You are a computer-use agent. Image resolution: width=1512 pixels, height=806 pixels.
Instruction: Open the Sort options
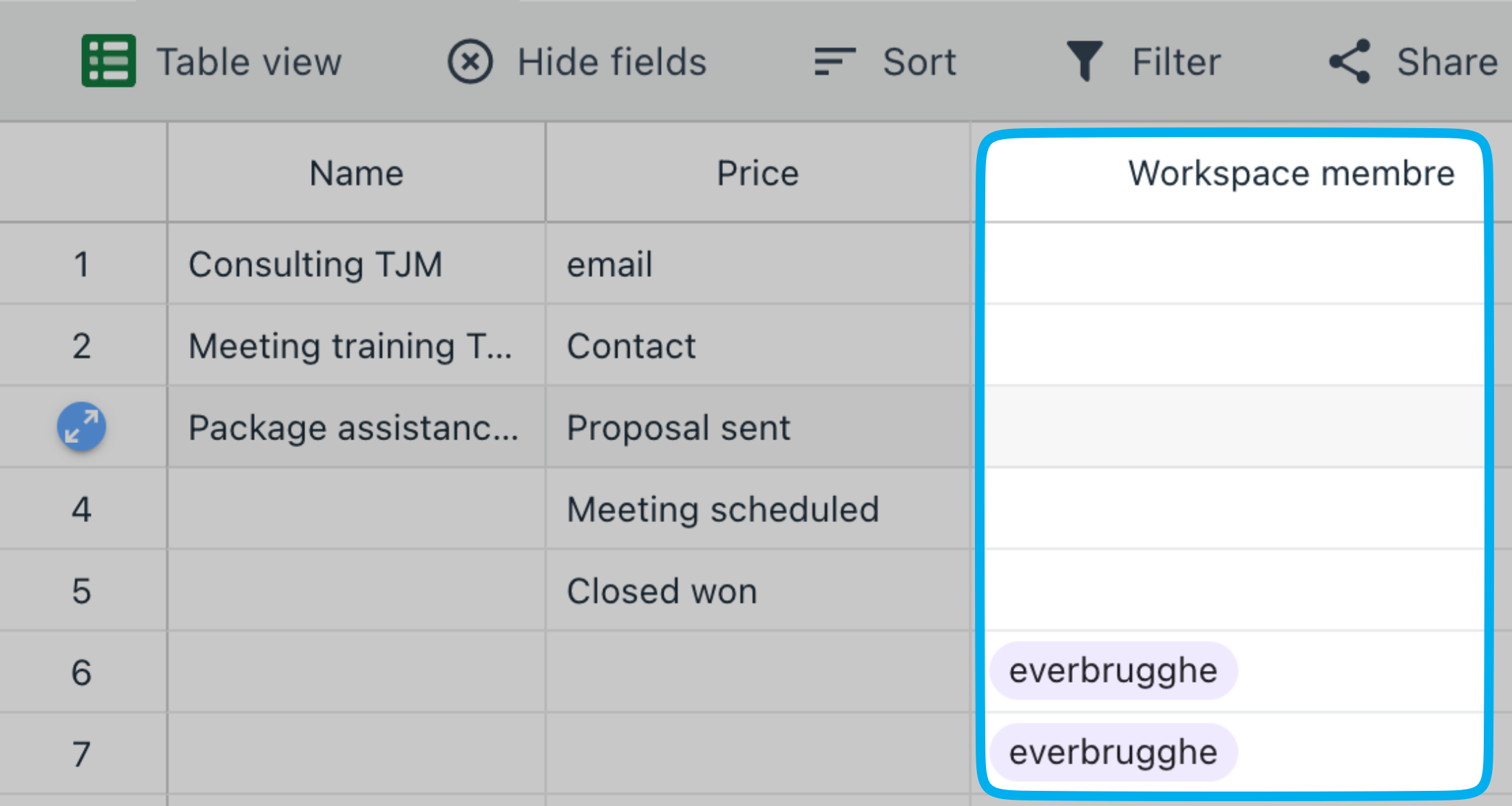click(885, 61)
